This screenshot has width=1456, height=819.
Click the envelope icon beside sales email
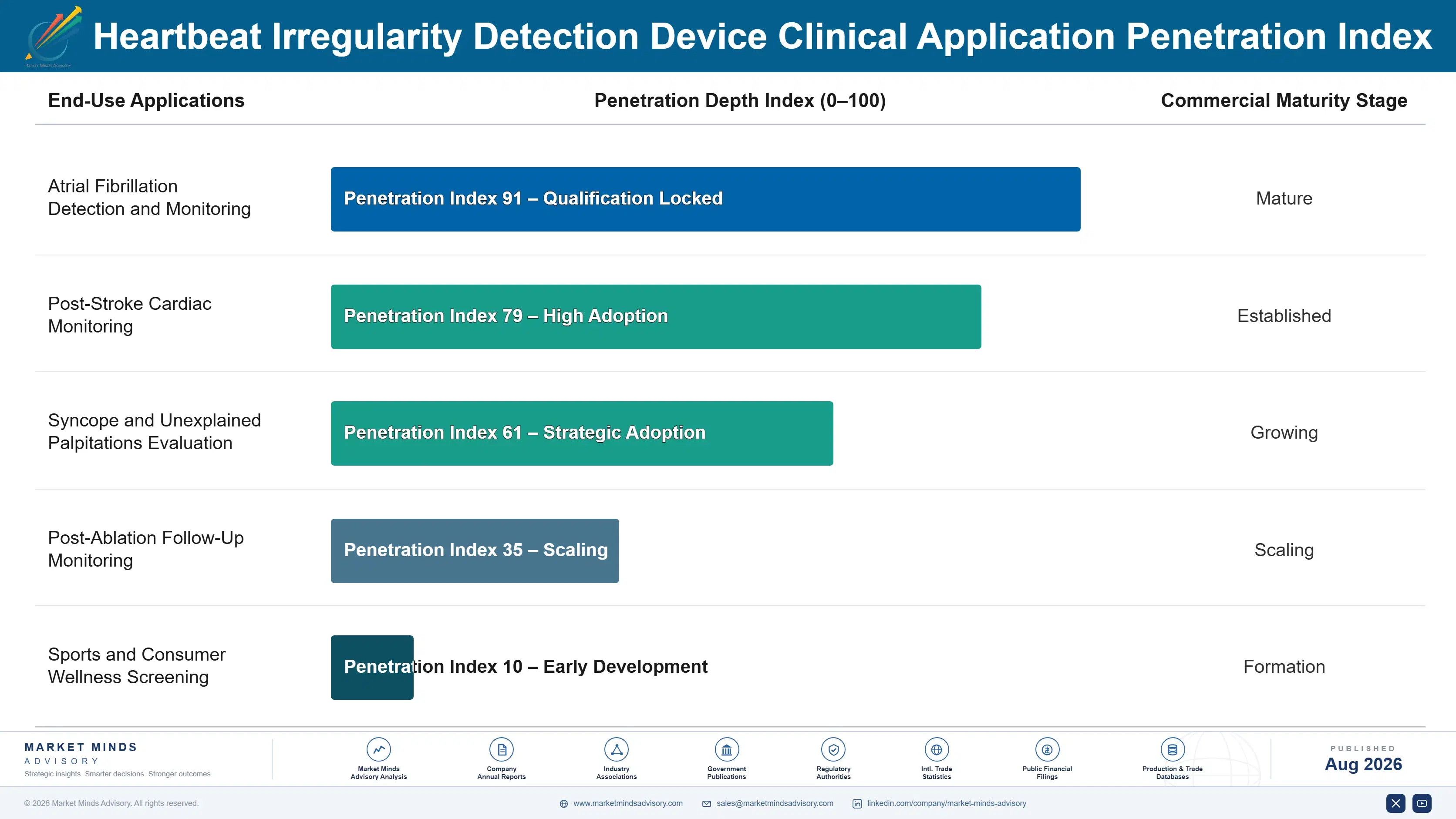pos(707,804)
